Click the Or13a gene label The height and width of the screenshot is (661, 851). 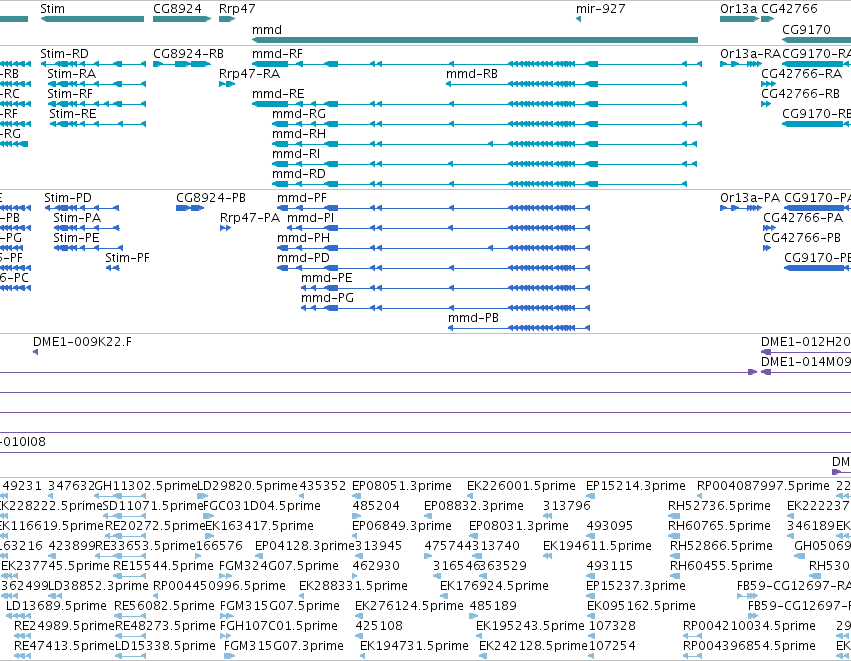tap(738, 9)
